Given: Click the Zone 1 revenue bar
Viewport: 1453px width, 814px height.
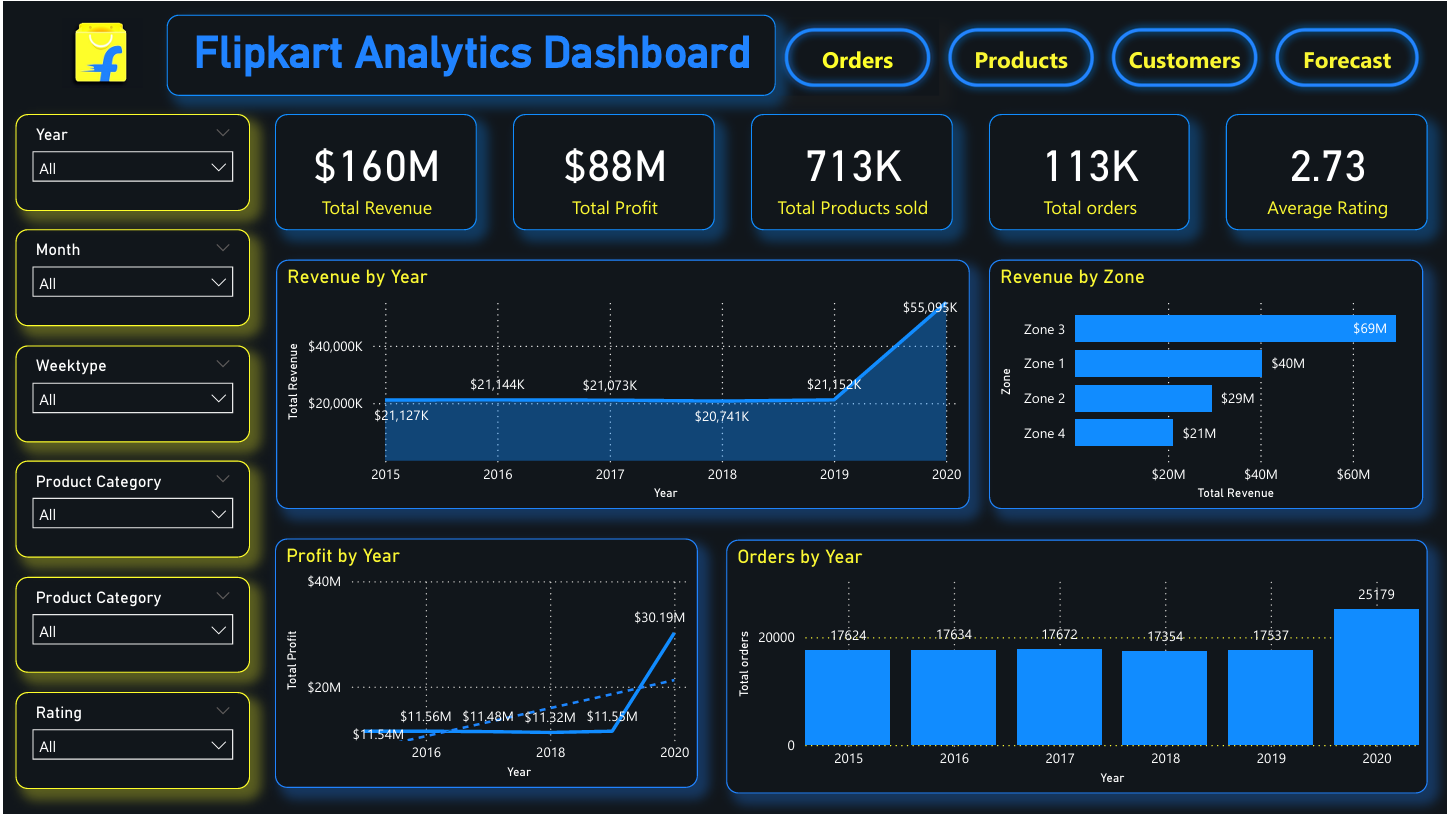Looking at the screenshot, I should pyautogui.click(x=1168, y=363).
